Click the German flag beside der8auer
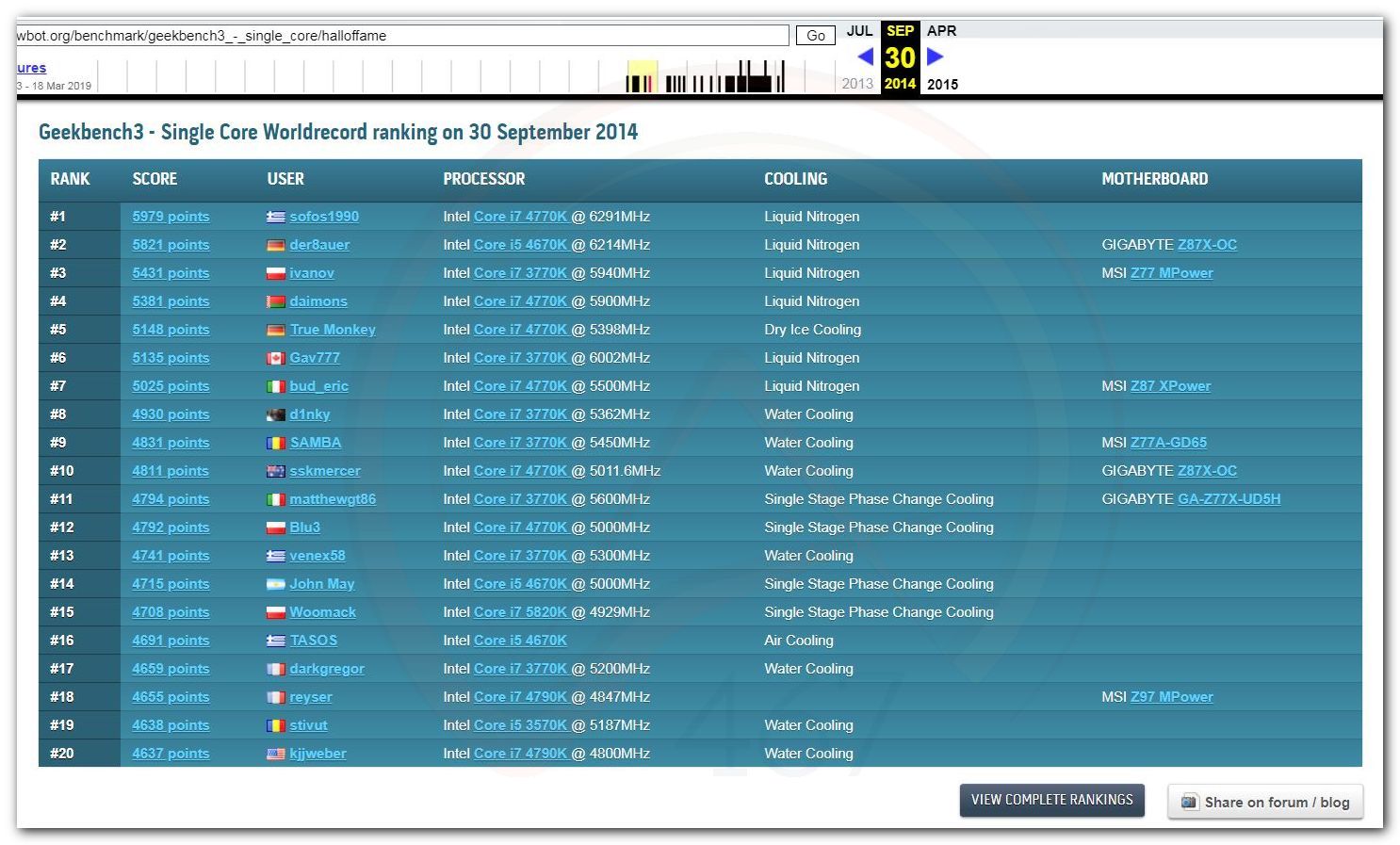Image resolution: width=1400 pixels, height=845 pixels. point(275,245)
